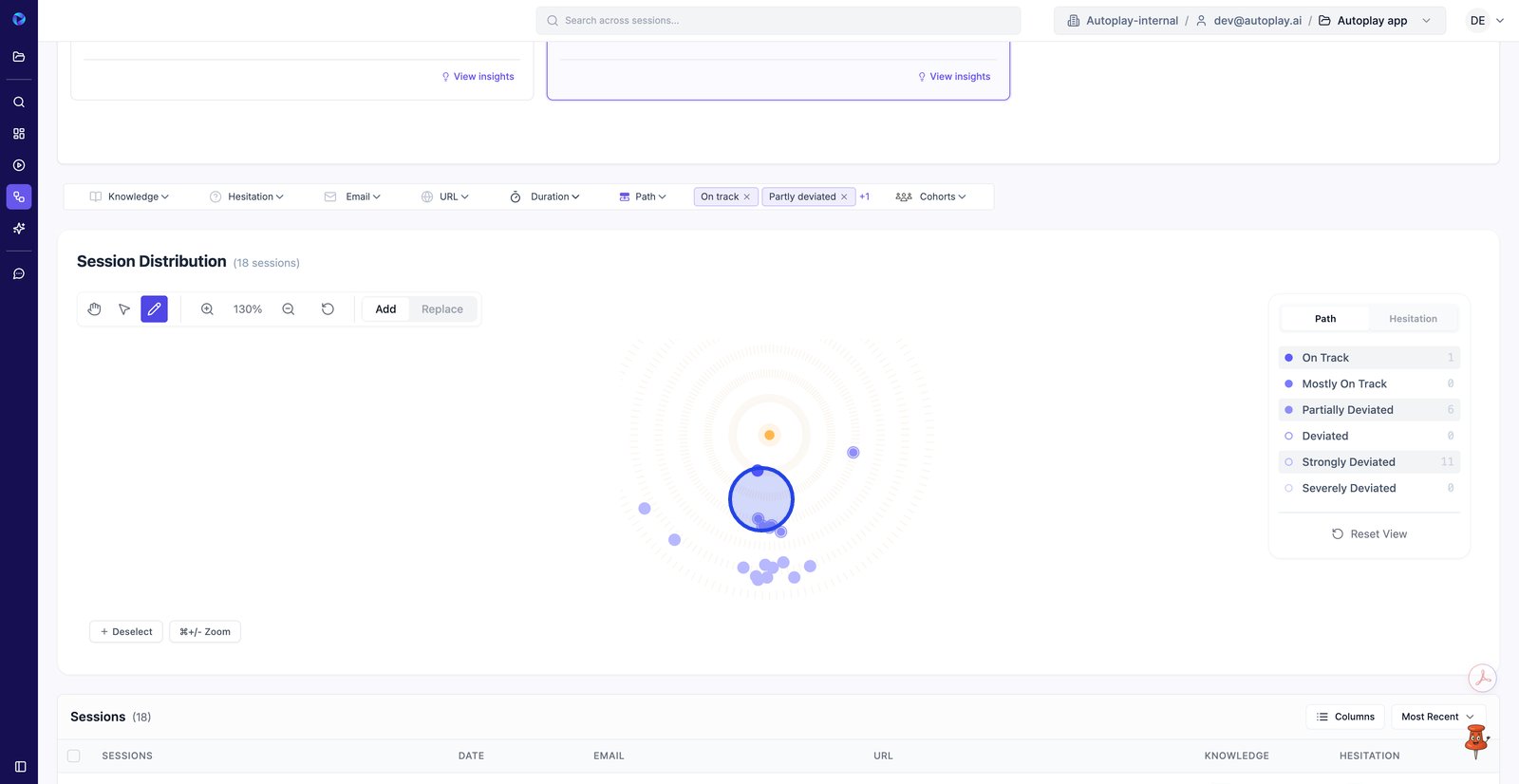Open the Most Recent sort dropdown
The image size is (1519, 784).
pyautogui.click(x=1437, y=717)
